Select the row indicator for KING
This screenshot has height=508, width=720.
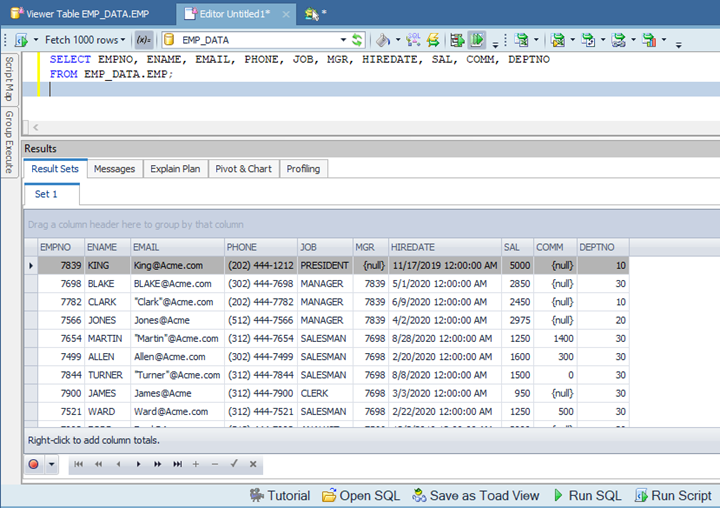[31, 265]
